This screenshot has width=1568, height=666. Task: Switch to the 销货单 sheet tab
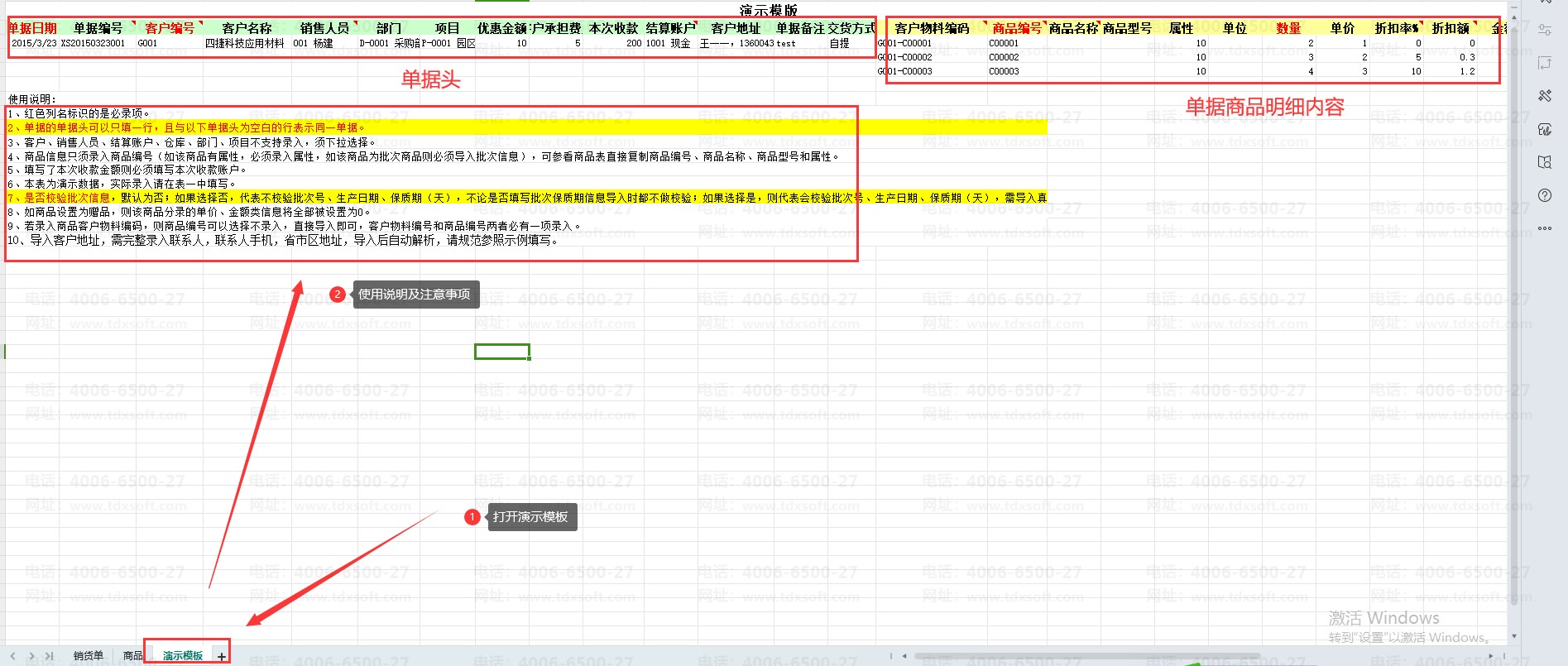(x=89, y=656)
